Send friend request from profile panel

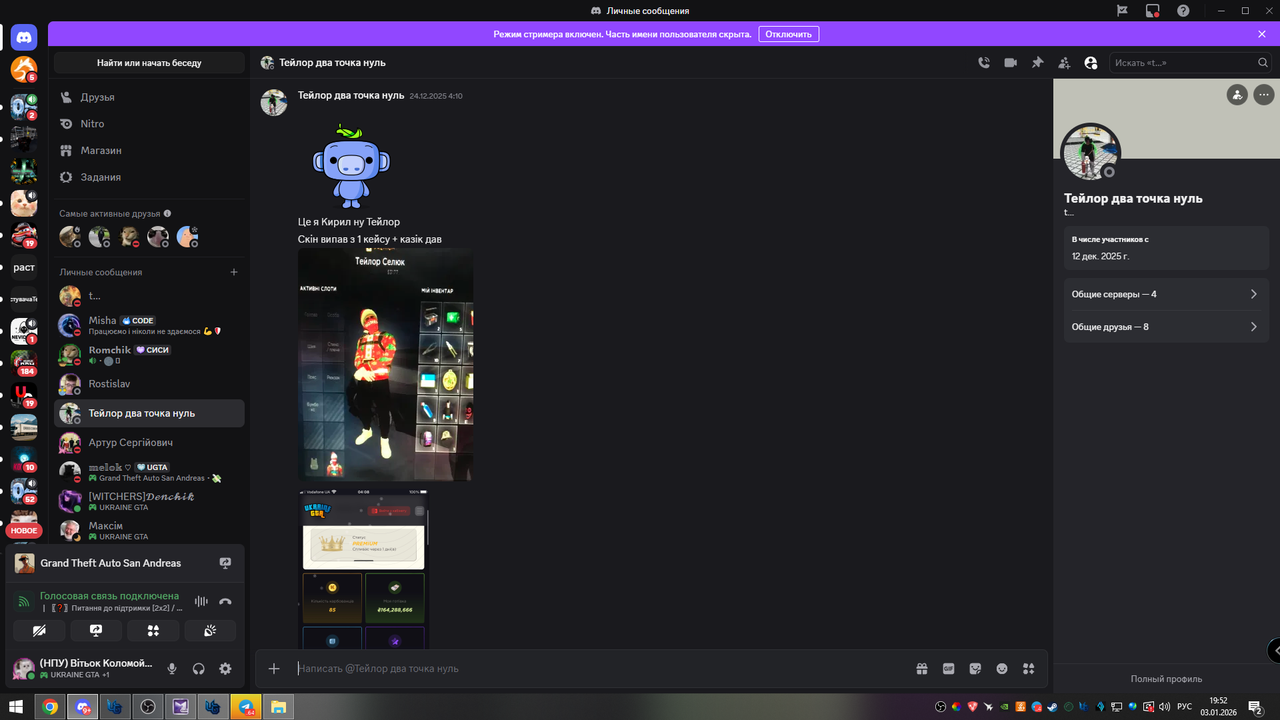1238,95
